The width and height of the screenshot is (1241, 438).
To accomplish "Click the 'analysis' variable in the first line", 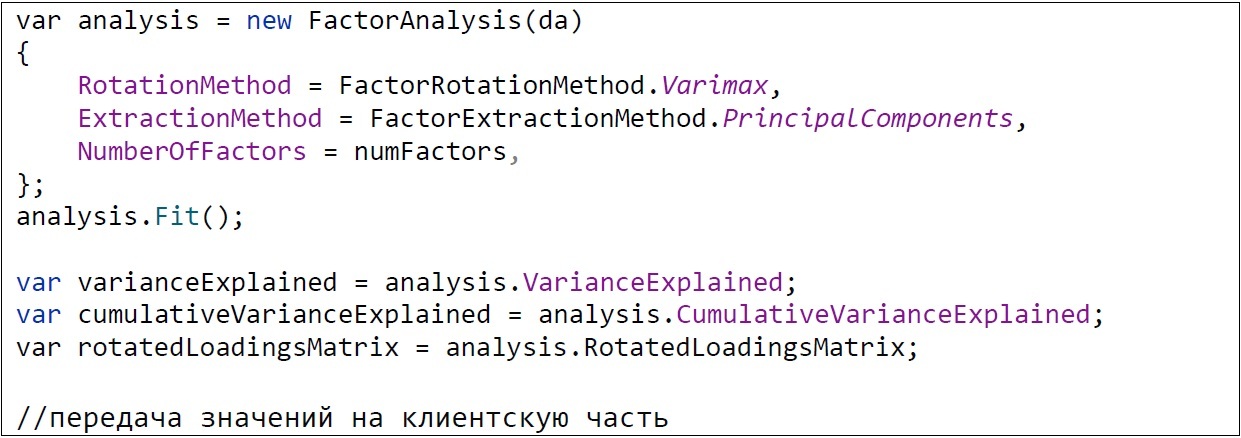I will (139, 22).
